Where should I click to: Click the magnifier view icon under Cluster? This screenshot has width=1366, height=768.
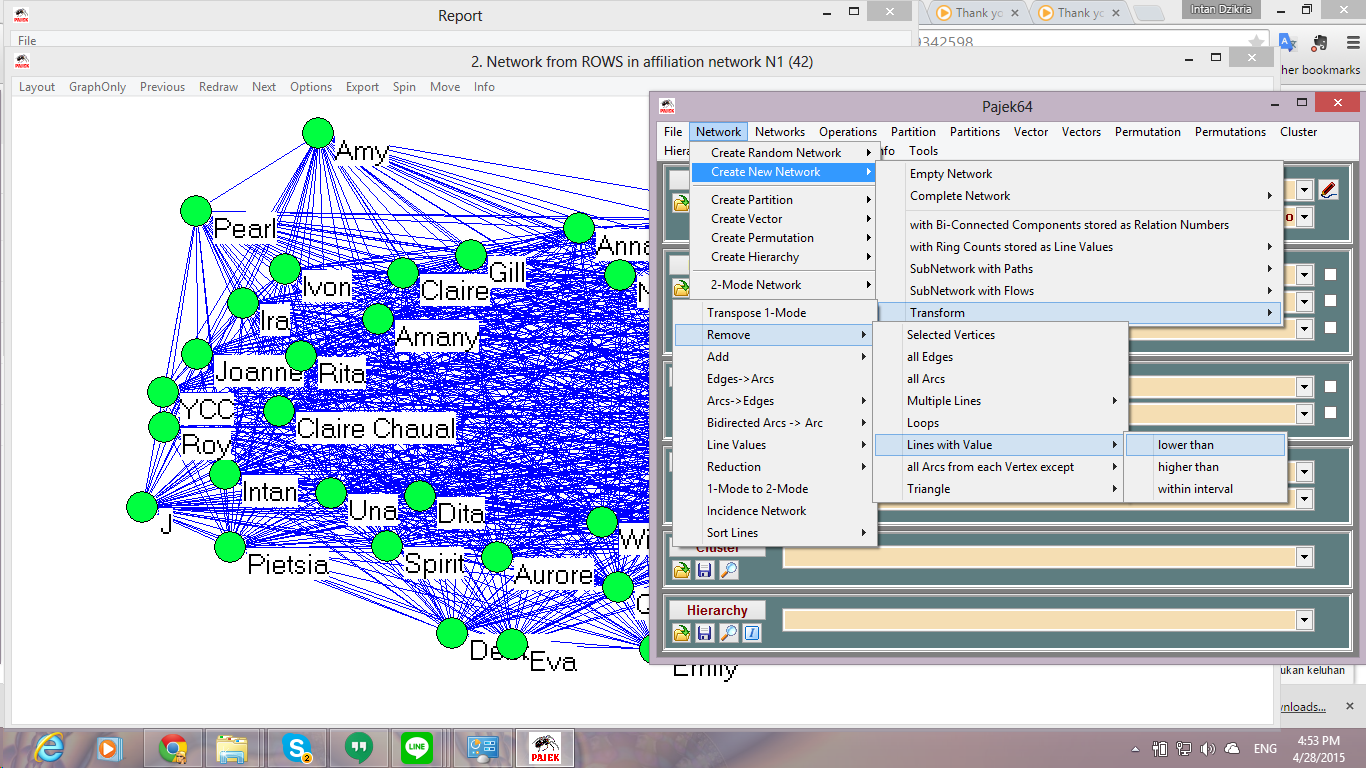click(727, 568)
